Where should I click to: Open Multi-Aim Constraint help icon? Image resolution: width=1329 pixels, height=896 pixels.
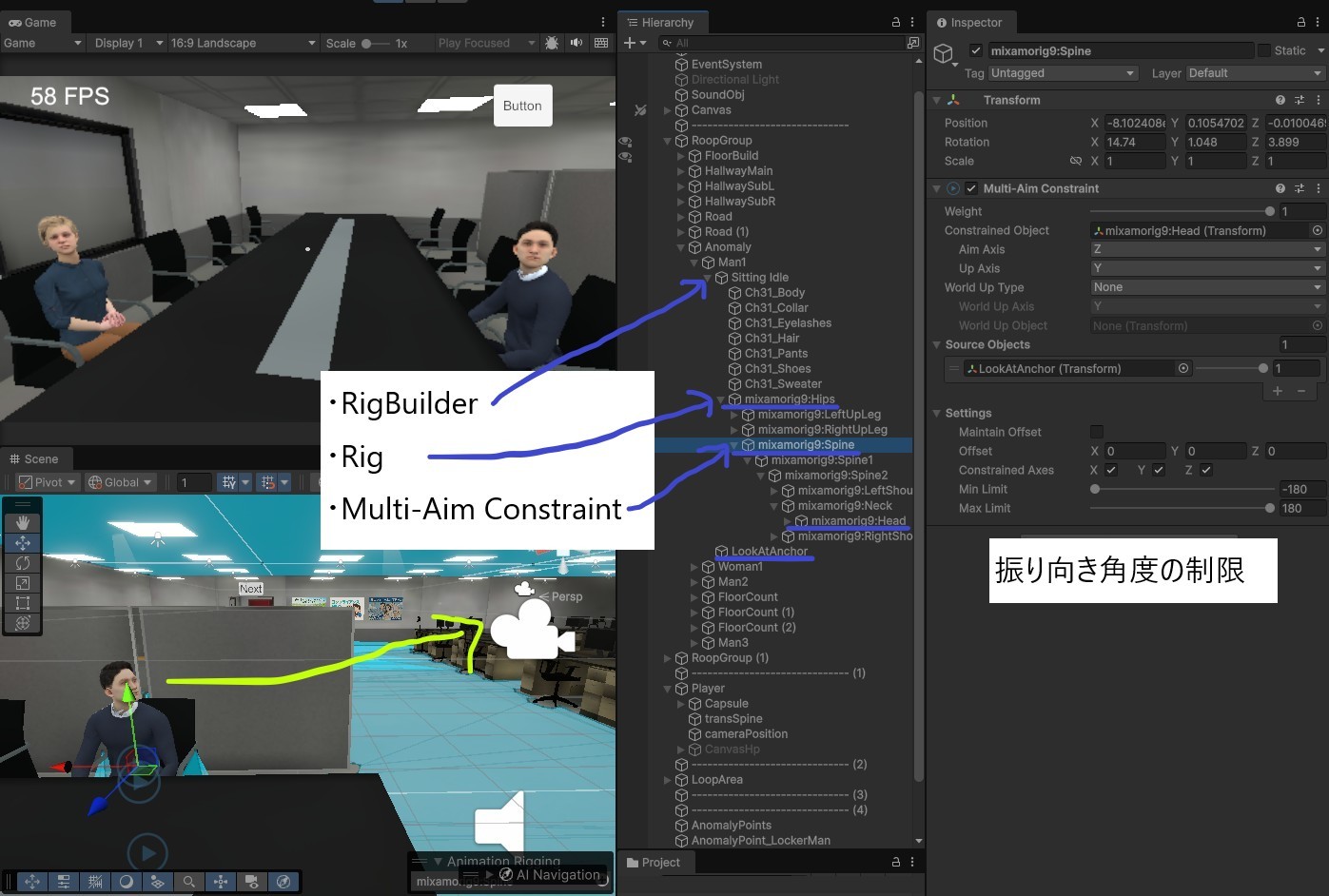(1280, 188)
